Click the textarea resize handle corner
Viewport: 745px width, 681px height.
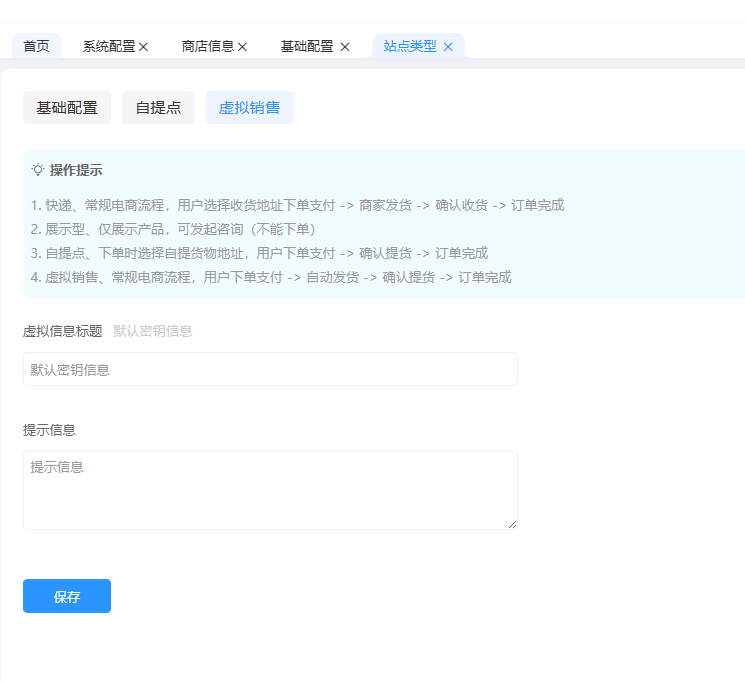pos(513,524)
